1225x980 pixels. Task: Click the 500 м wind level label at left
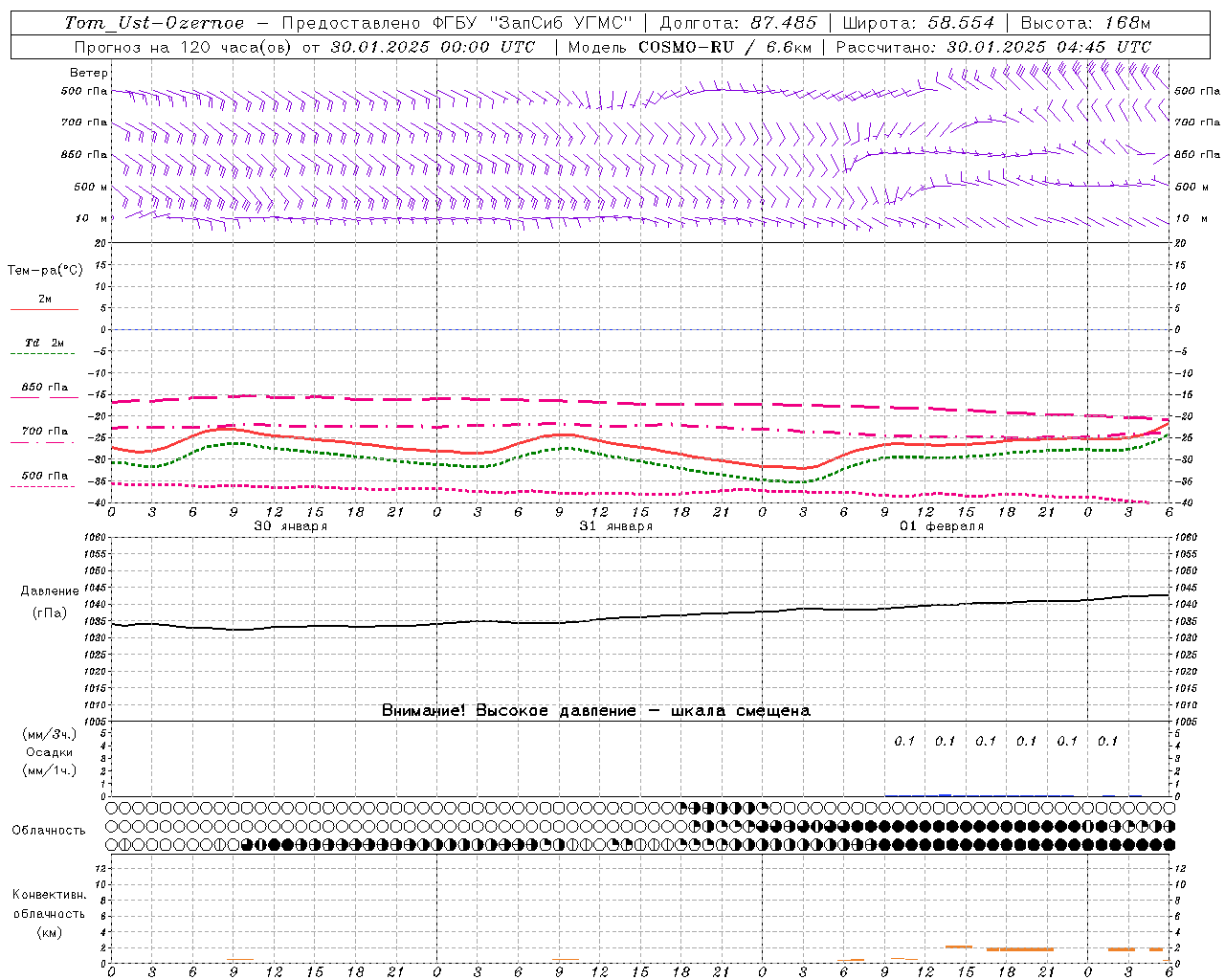pyautogui.click(x=91, y=188)
